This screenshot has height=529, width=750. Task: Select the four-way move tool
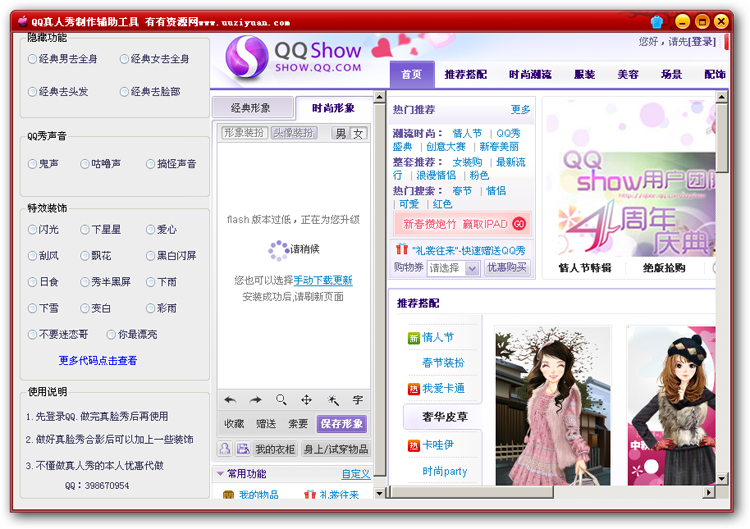point(306,400)
